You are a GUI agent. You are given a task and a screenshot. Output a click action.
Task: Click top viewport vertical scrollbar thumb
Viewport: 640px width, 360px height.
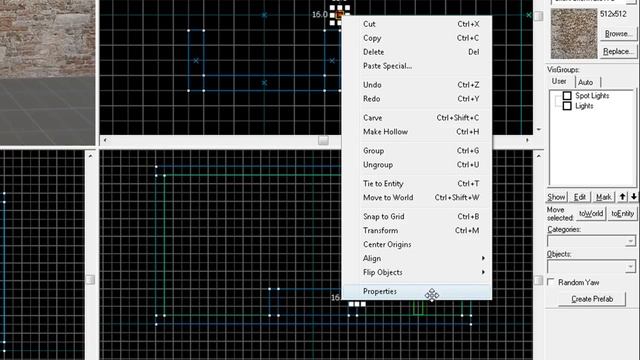click(539, 16)
